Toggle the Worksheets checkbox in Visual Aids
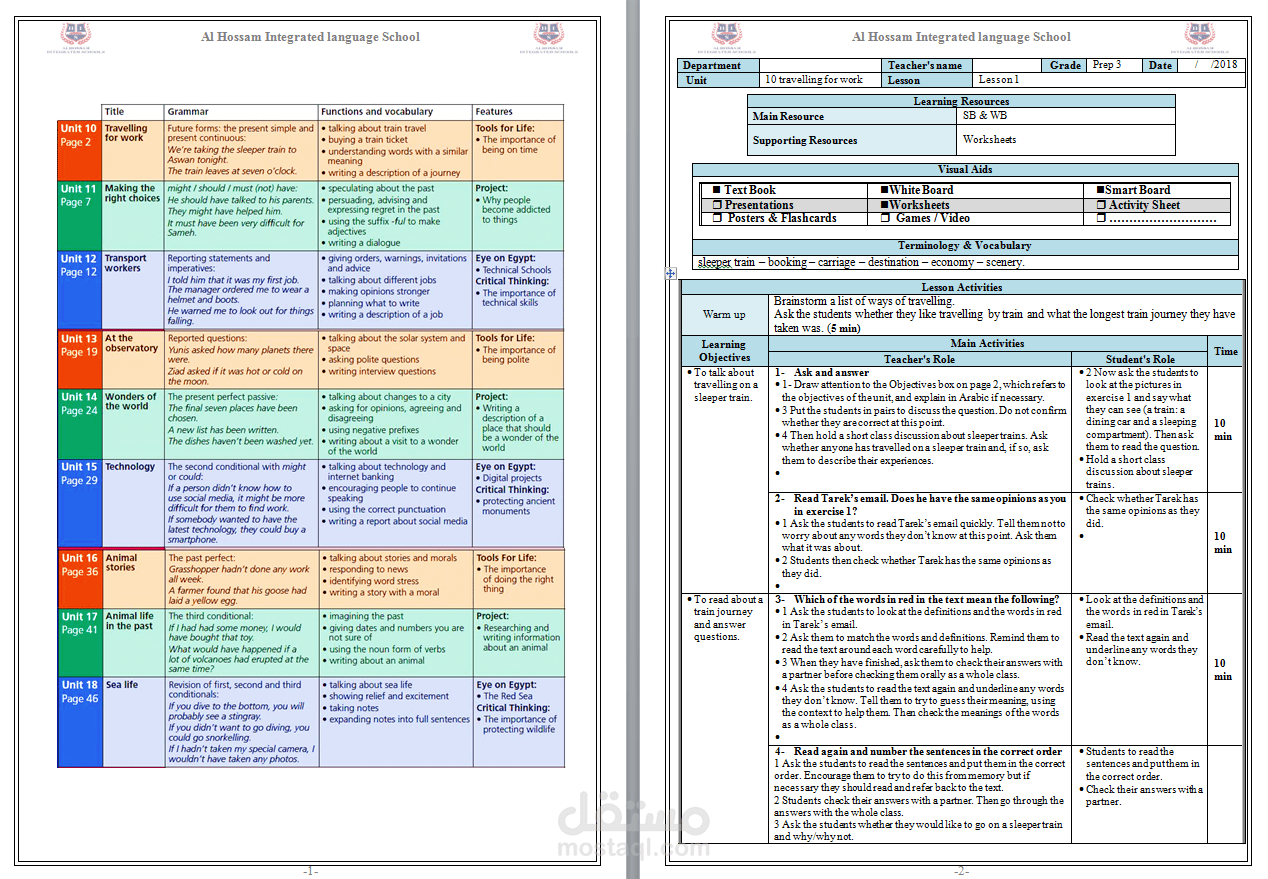This screenshot has width=1268, height=879. [884, 205]
